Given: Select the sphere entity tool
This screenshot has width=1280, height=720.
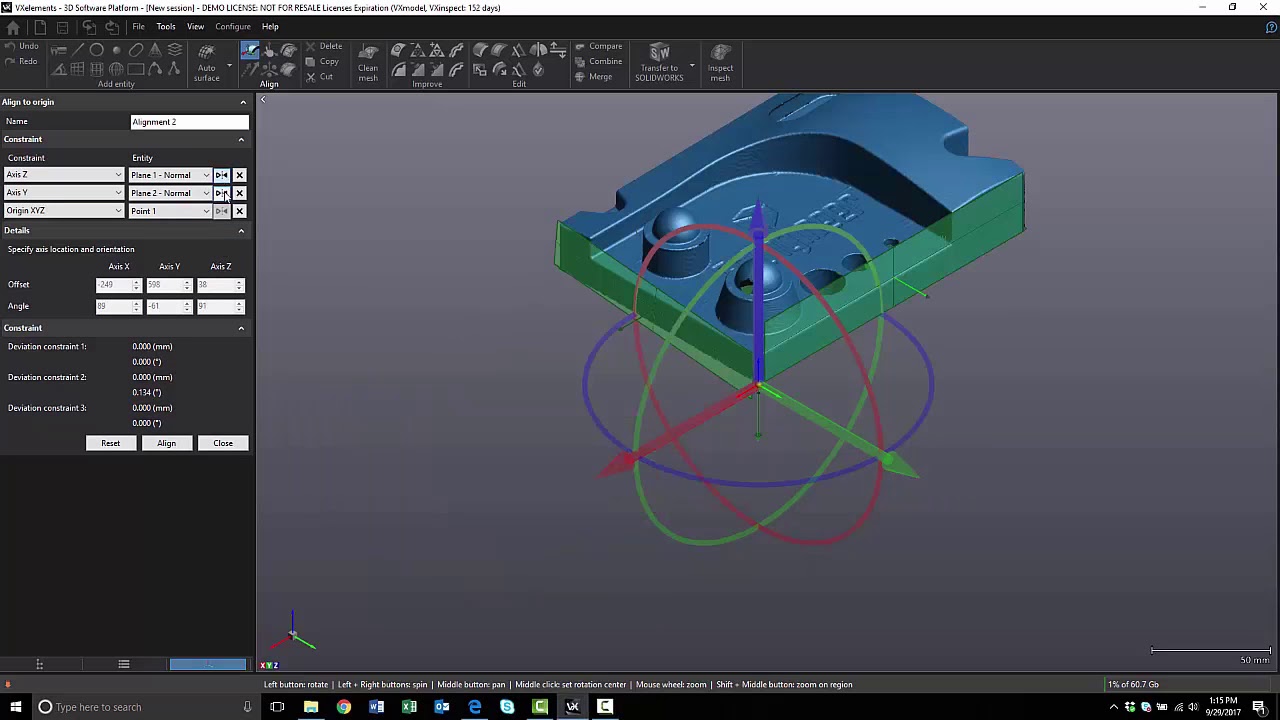Looking at the screenshot, I should click(116, 69).
